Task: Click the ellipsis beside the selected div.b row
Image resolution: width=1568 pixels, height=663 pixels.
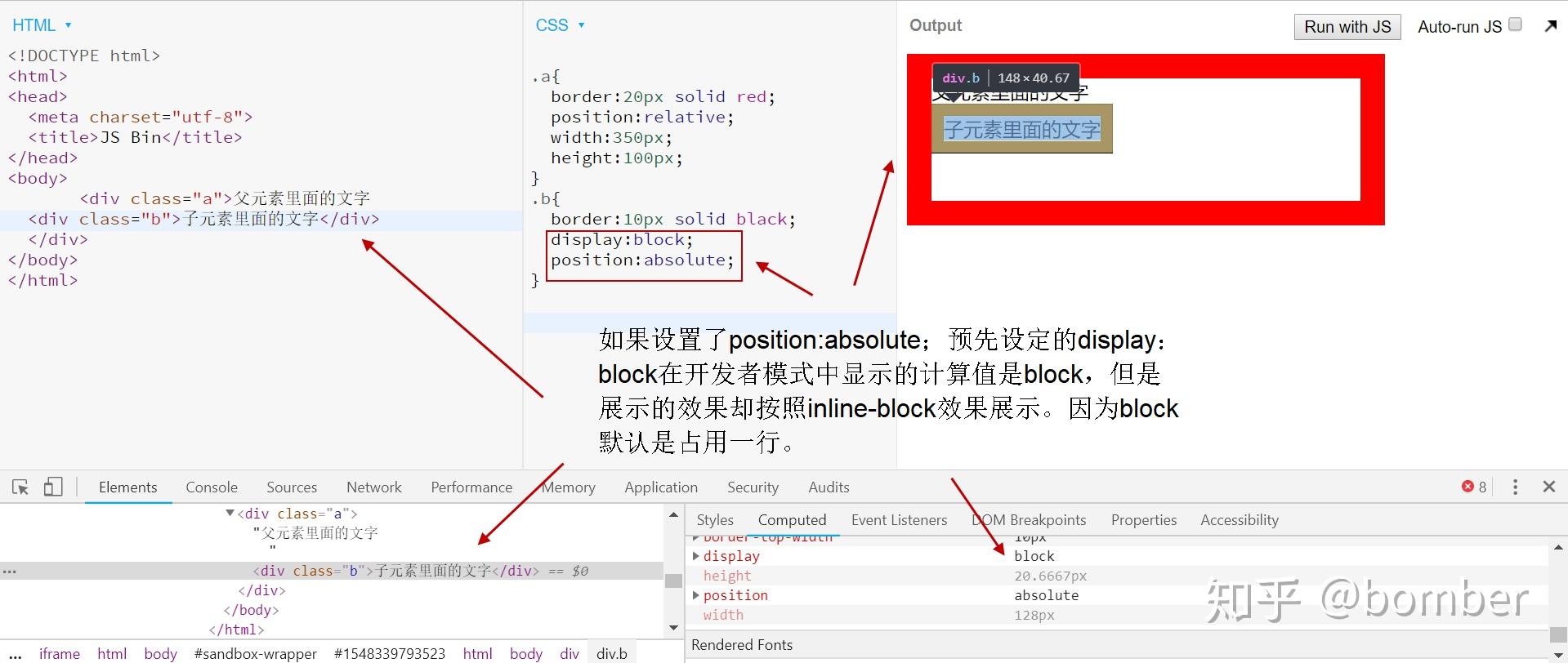Action: tap(10, 571)
